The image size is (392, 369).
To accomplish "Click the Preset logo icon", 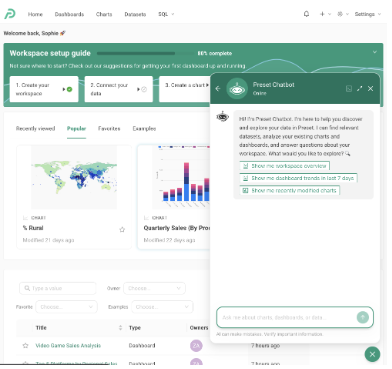I will point(10,14).
